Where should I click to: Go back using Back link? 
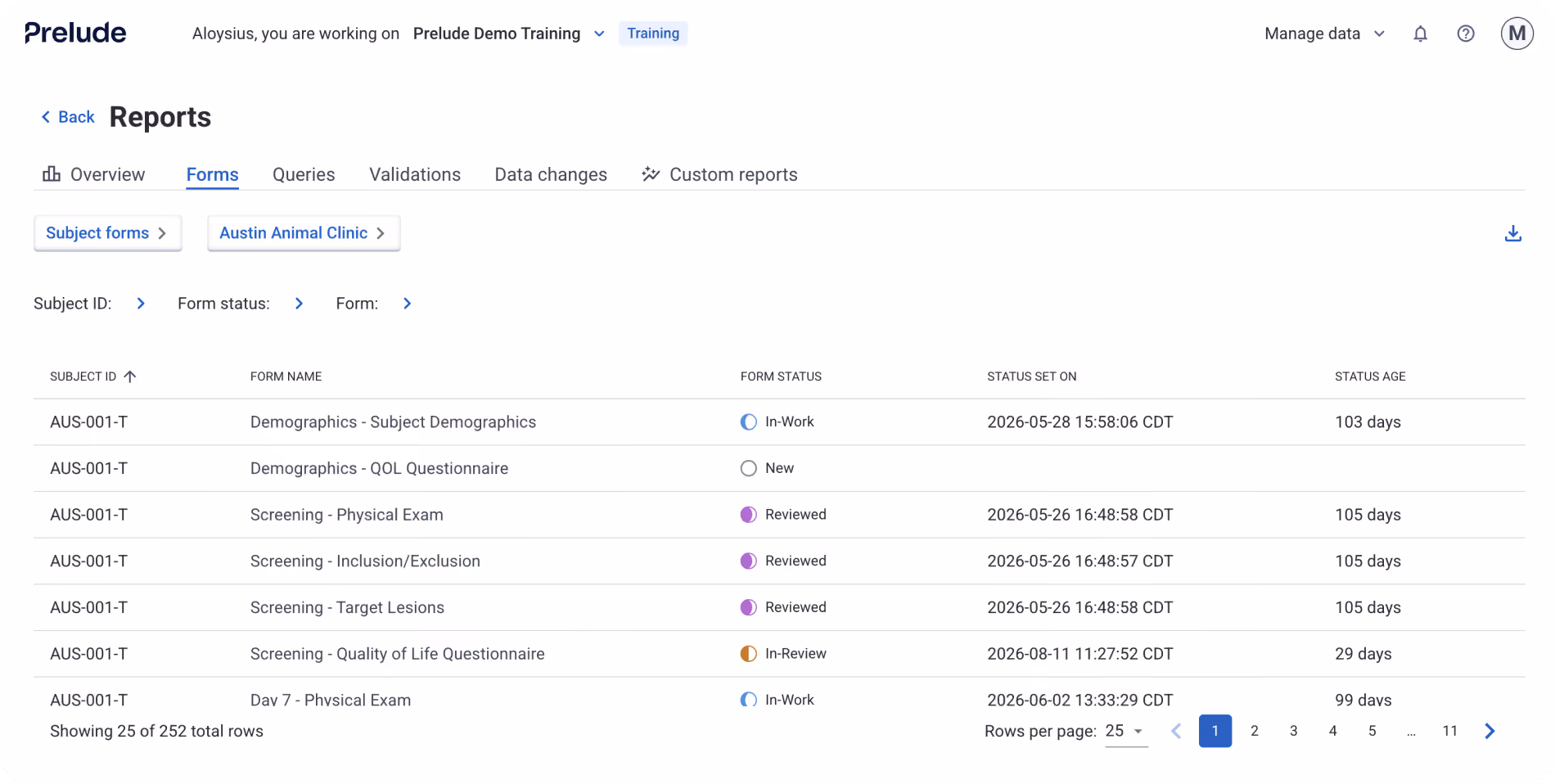[x=68, y=117]
